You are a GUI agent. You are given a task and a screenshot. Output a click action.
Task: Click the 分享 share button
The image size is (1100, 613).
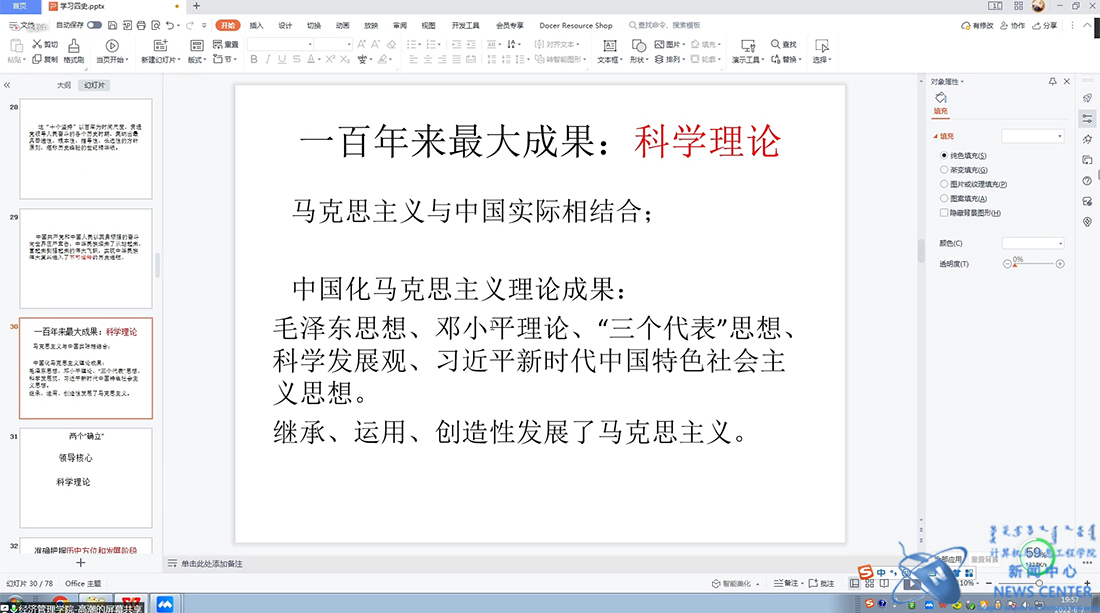coord(1044,26)
